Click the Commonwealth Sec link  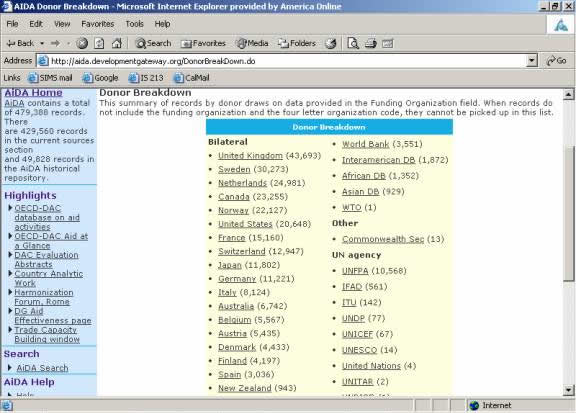[x=383, y=239]
